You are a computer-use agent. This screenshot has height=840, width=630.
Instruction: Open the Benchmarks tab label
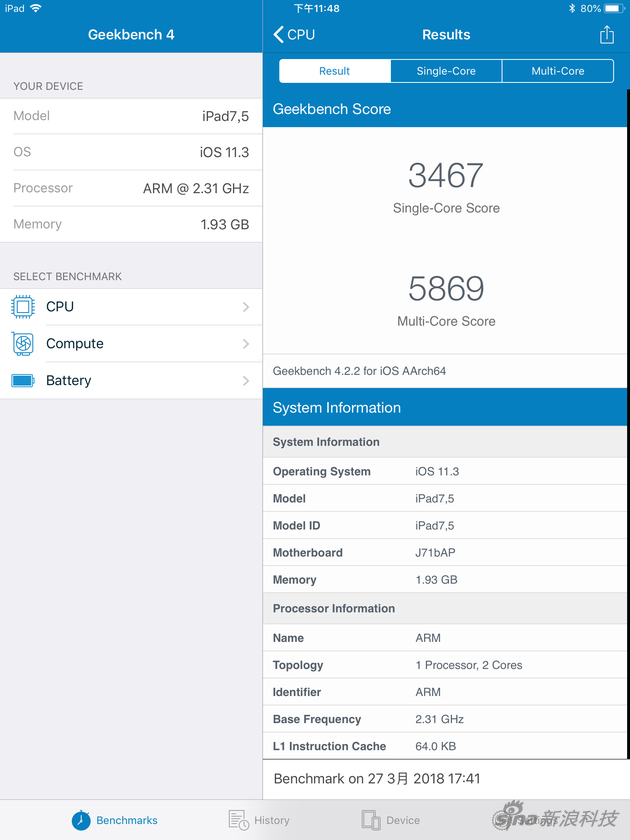click(127, 820)
